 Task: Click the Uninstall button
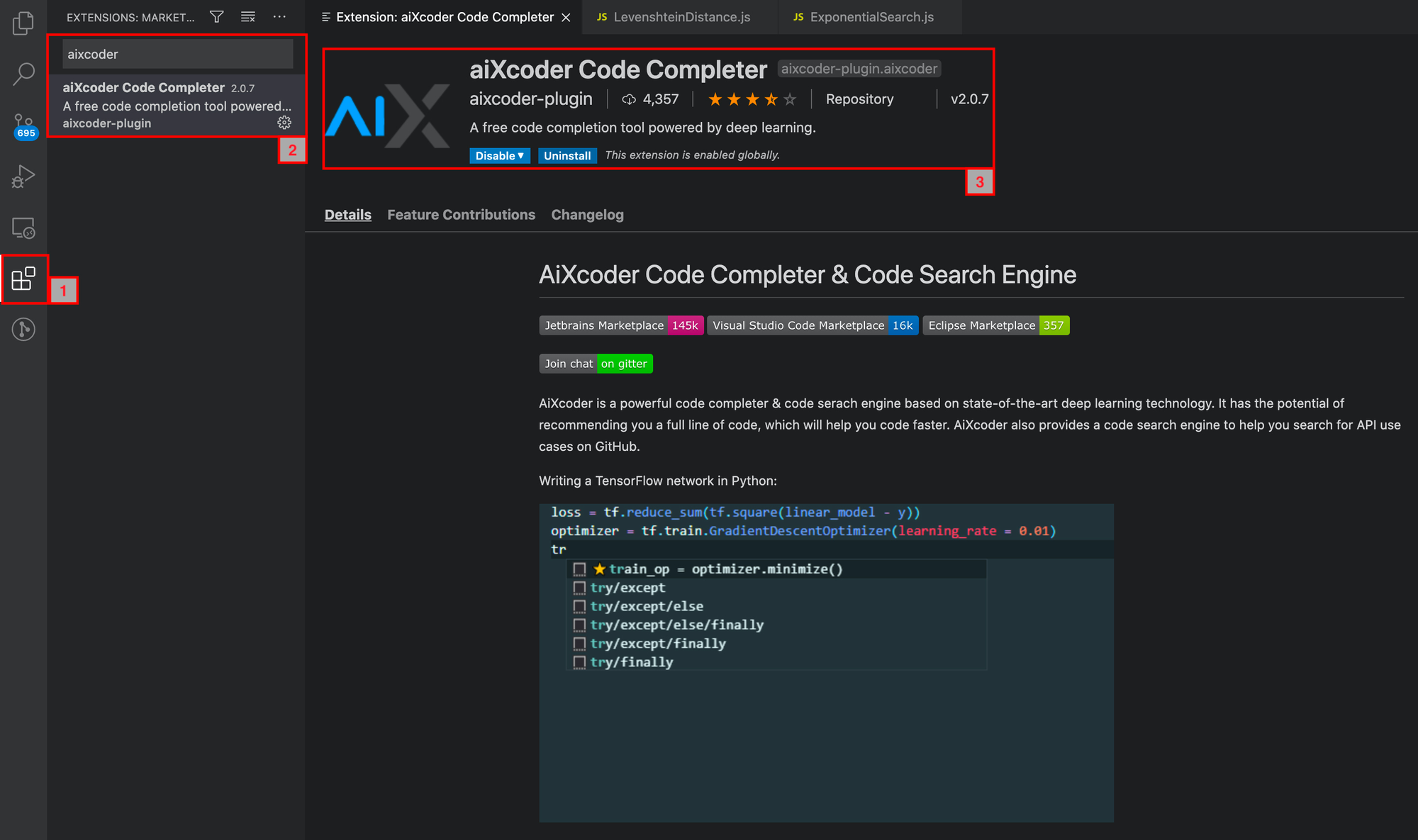click(565, 154)
